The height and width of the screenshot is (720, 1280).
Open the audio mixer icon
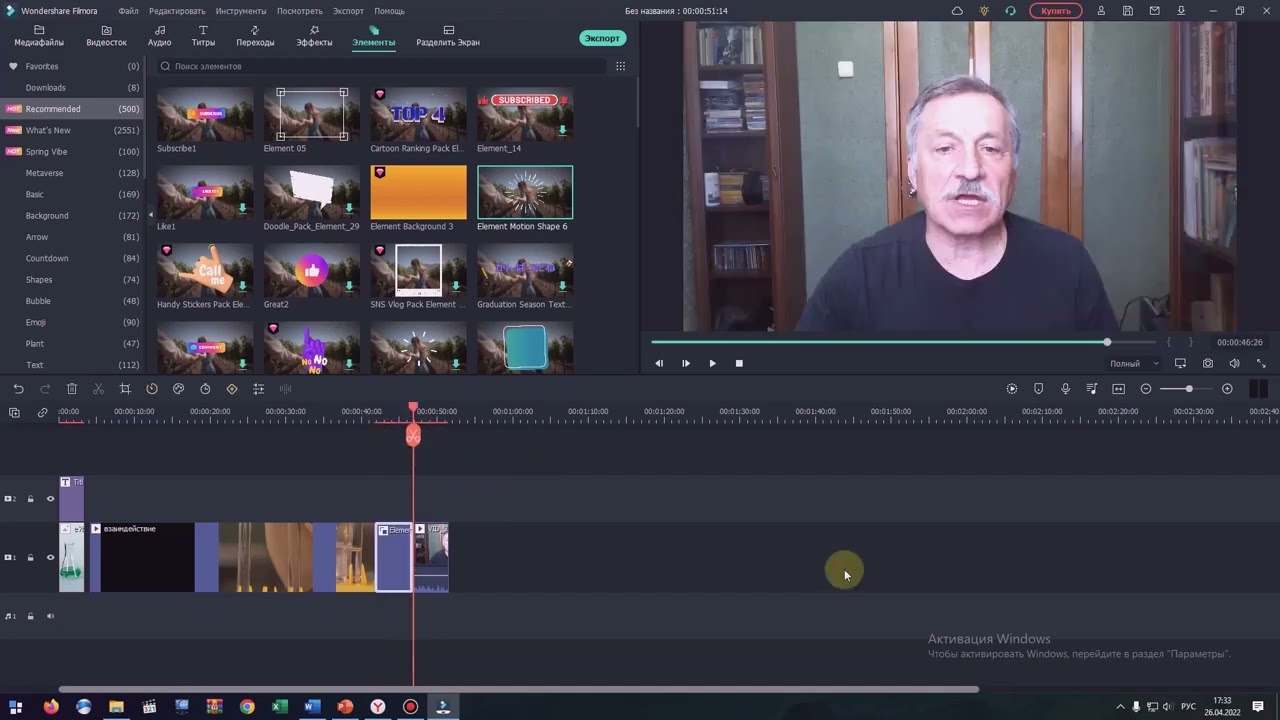coord(1092,389)
